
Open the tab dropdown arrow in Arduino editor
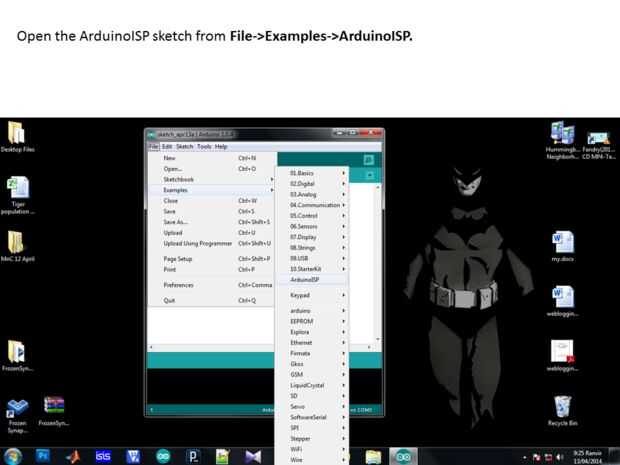[370, 175]
